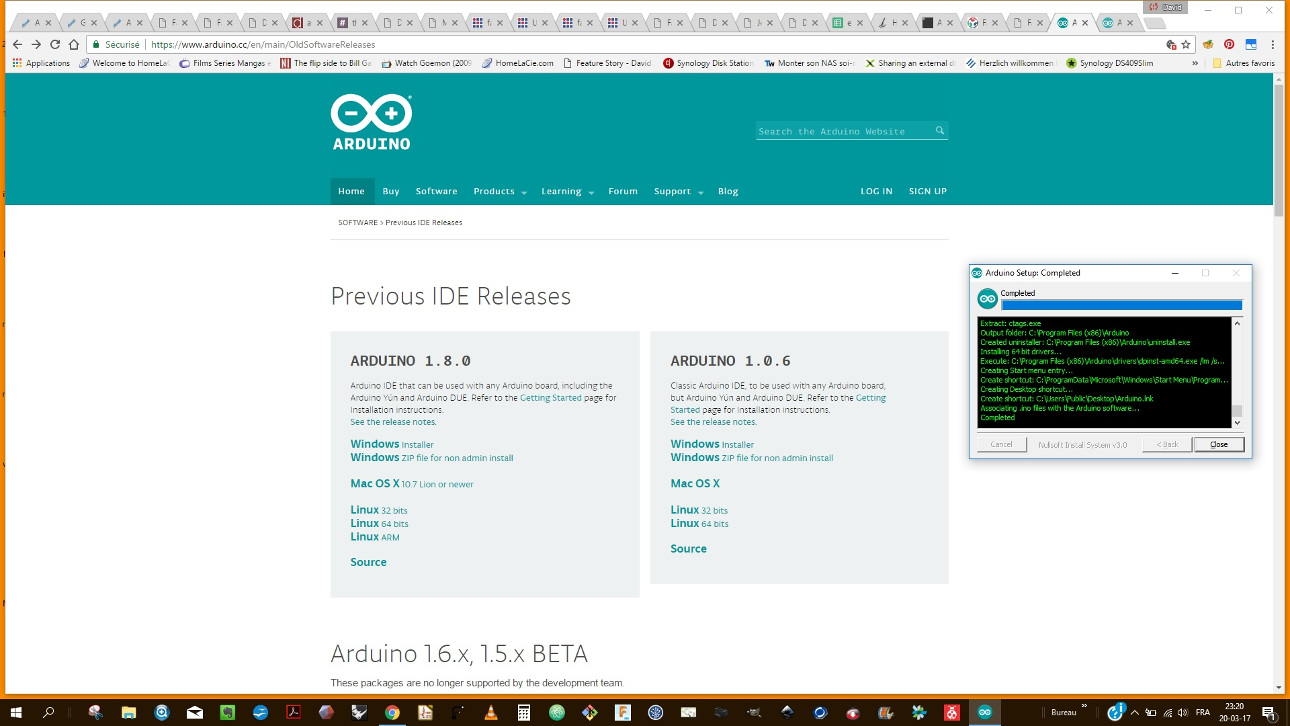
Task: Download Arduino 1.0.6 Windows Installer
Action: (712, 444)
